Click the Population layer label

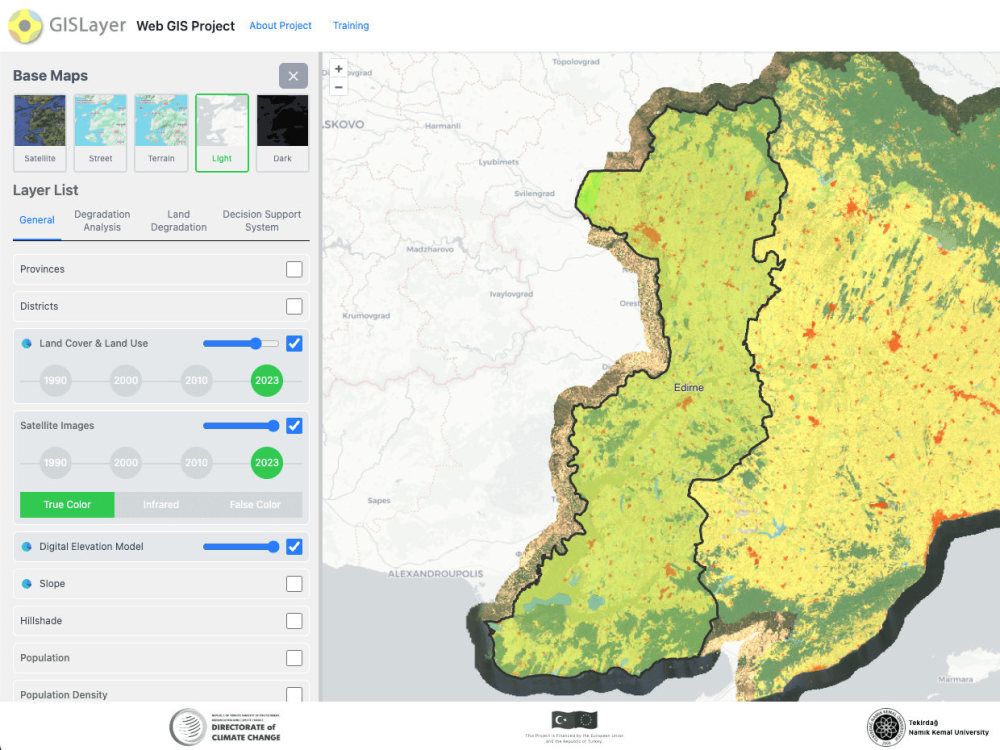coord(45,658)
